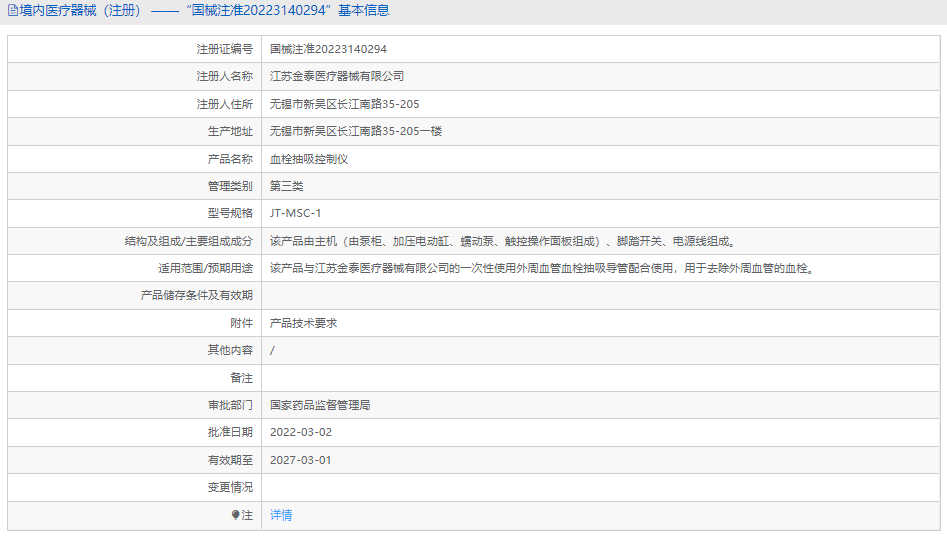Select approval date 2022-03-02

point(301,432)
